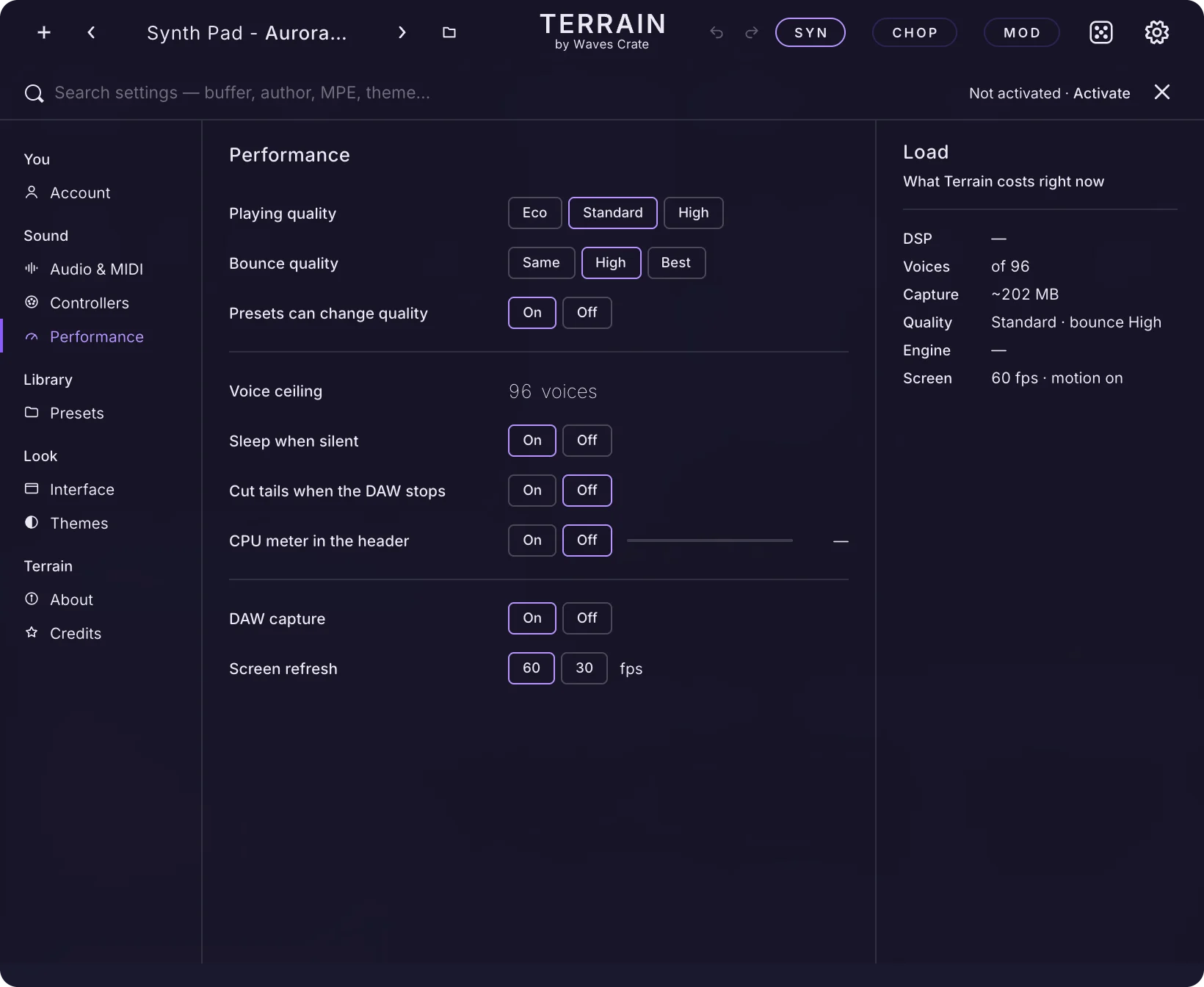Open the Credits page

click(x=101, y=633)
